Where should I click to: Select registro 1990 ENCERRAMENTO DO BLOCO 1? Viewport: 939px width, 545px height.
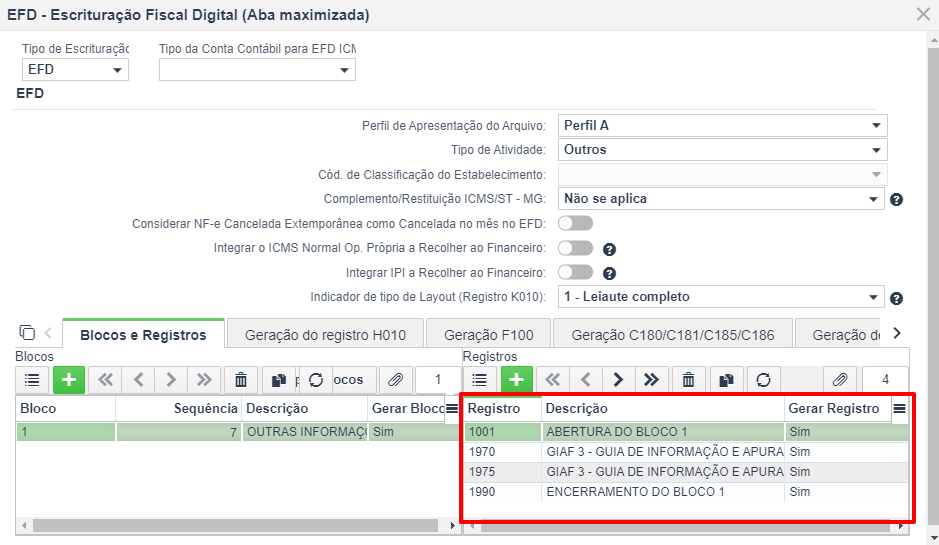686,492
